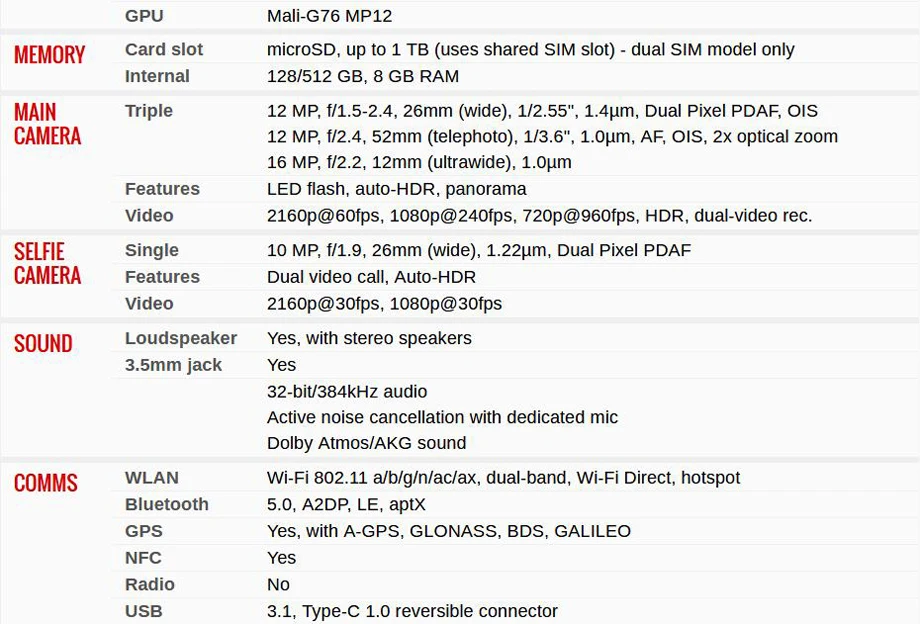Open the SOUND section heading
Viewport: 920px width, 624px height.
click(x=43, y=344)
